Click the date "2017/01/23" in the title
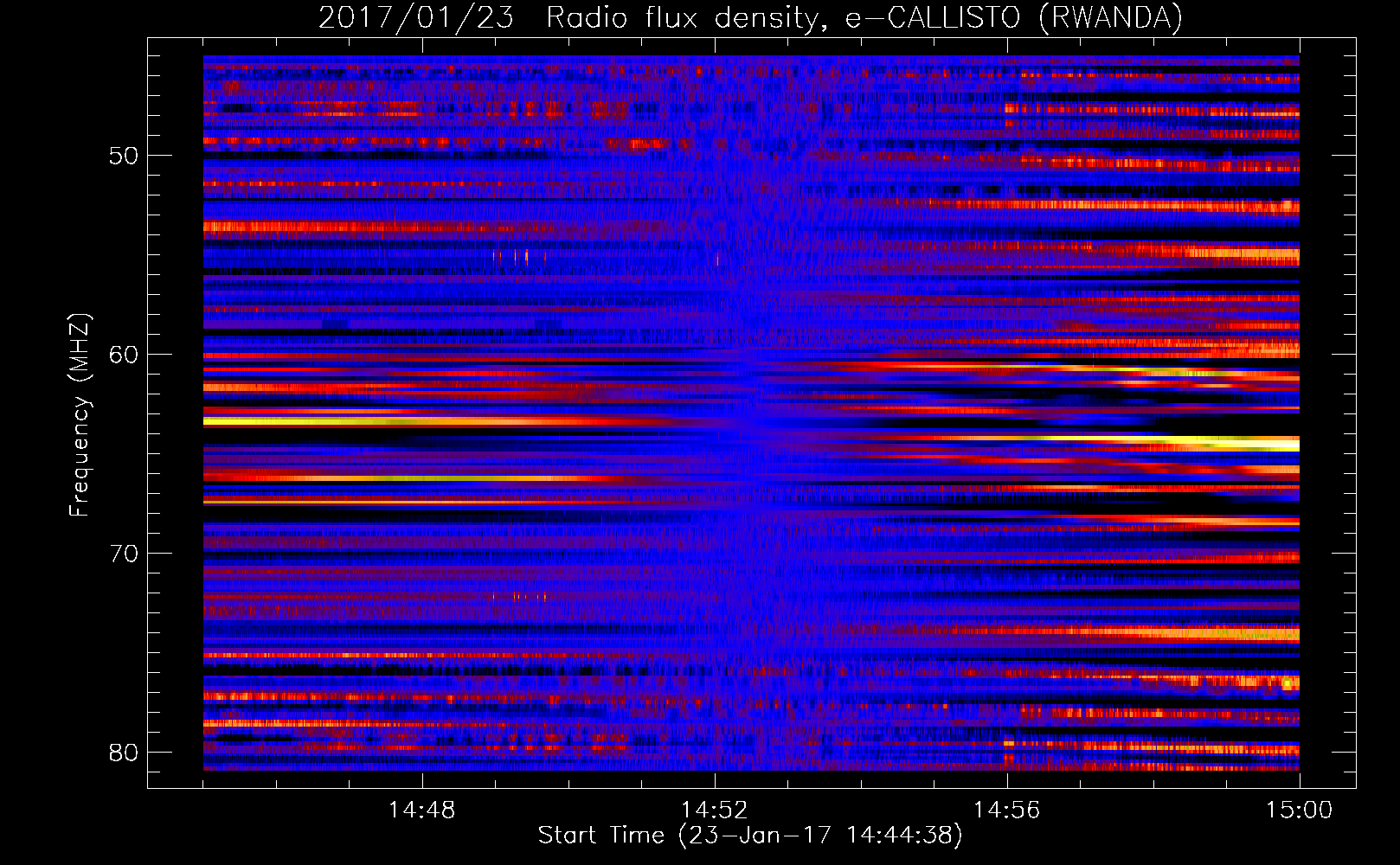 [x=416, y=17]
